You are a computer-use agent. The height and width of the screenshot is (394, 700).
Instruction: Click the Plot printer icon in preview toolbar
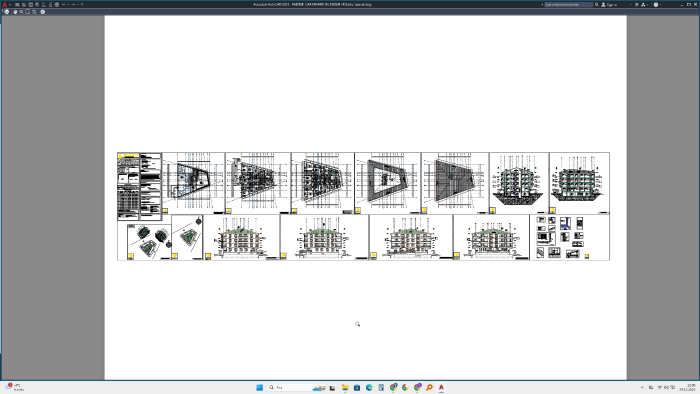pyautogui.click(x=7, y=12)
